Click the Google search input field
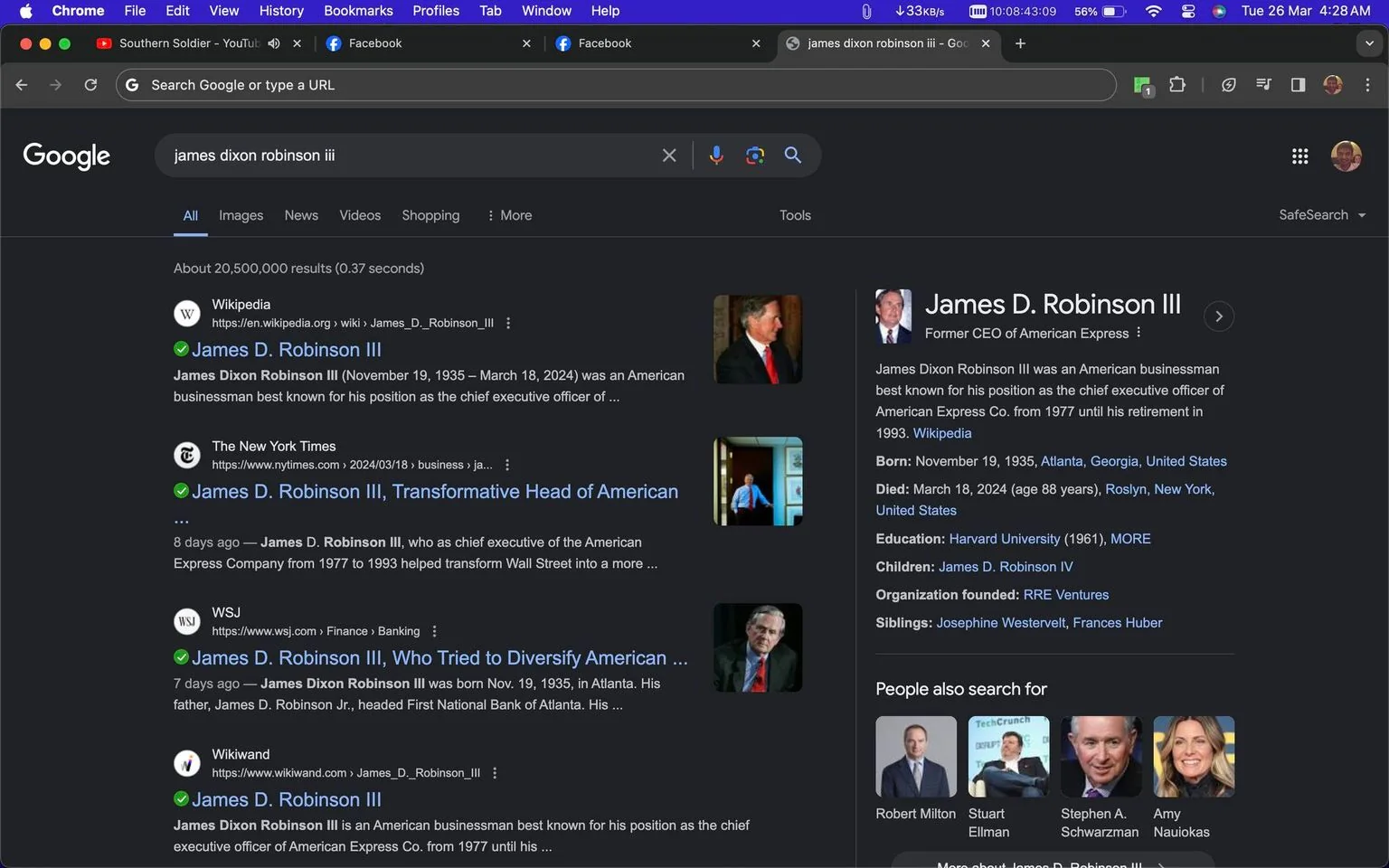The height and width of the screenshot is (868, 1389). (407, 156)
